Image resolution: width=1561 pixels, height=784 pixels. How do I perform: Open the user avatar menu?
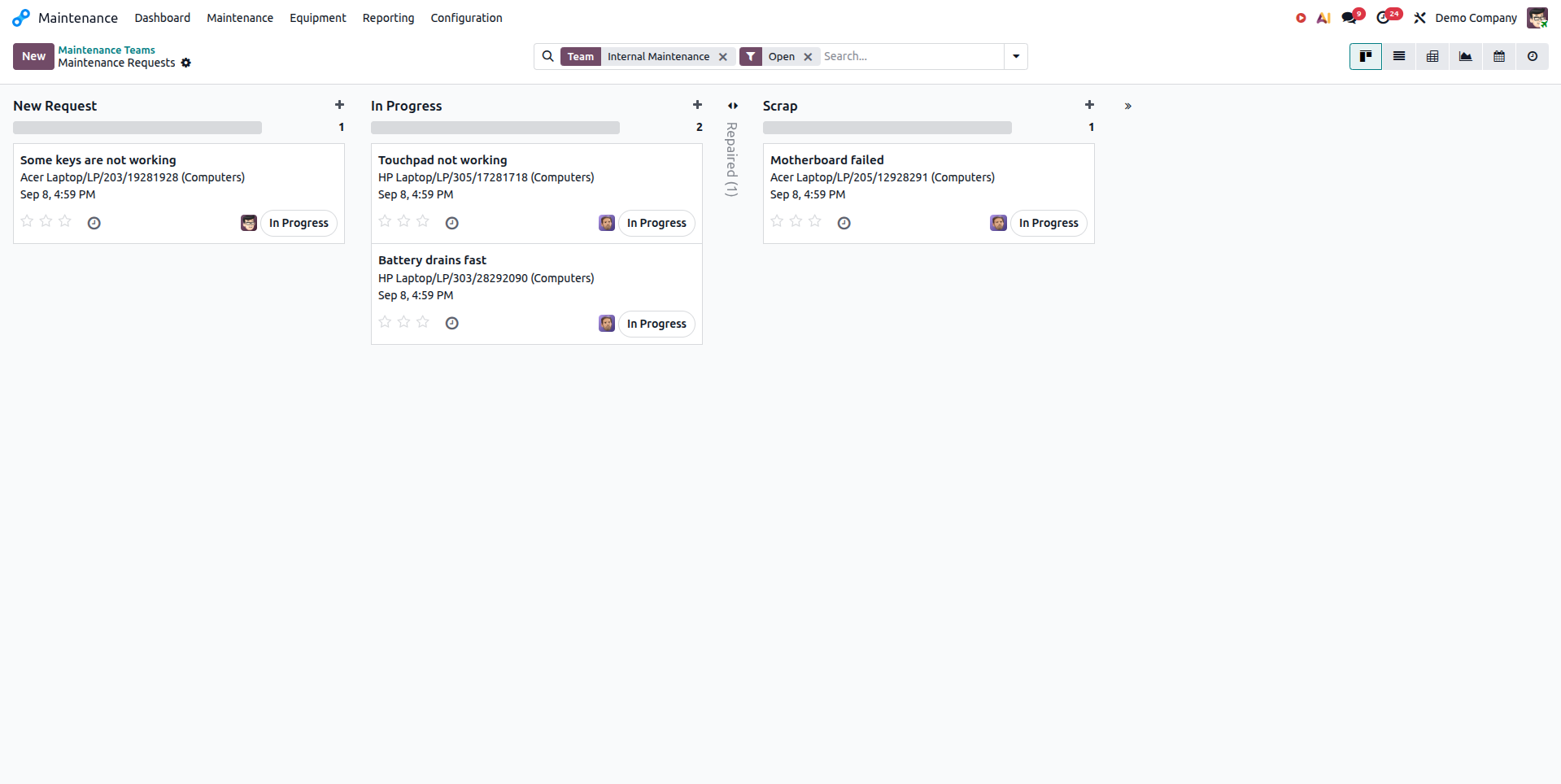(x=1537, y=18)
